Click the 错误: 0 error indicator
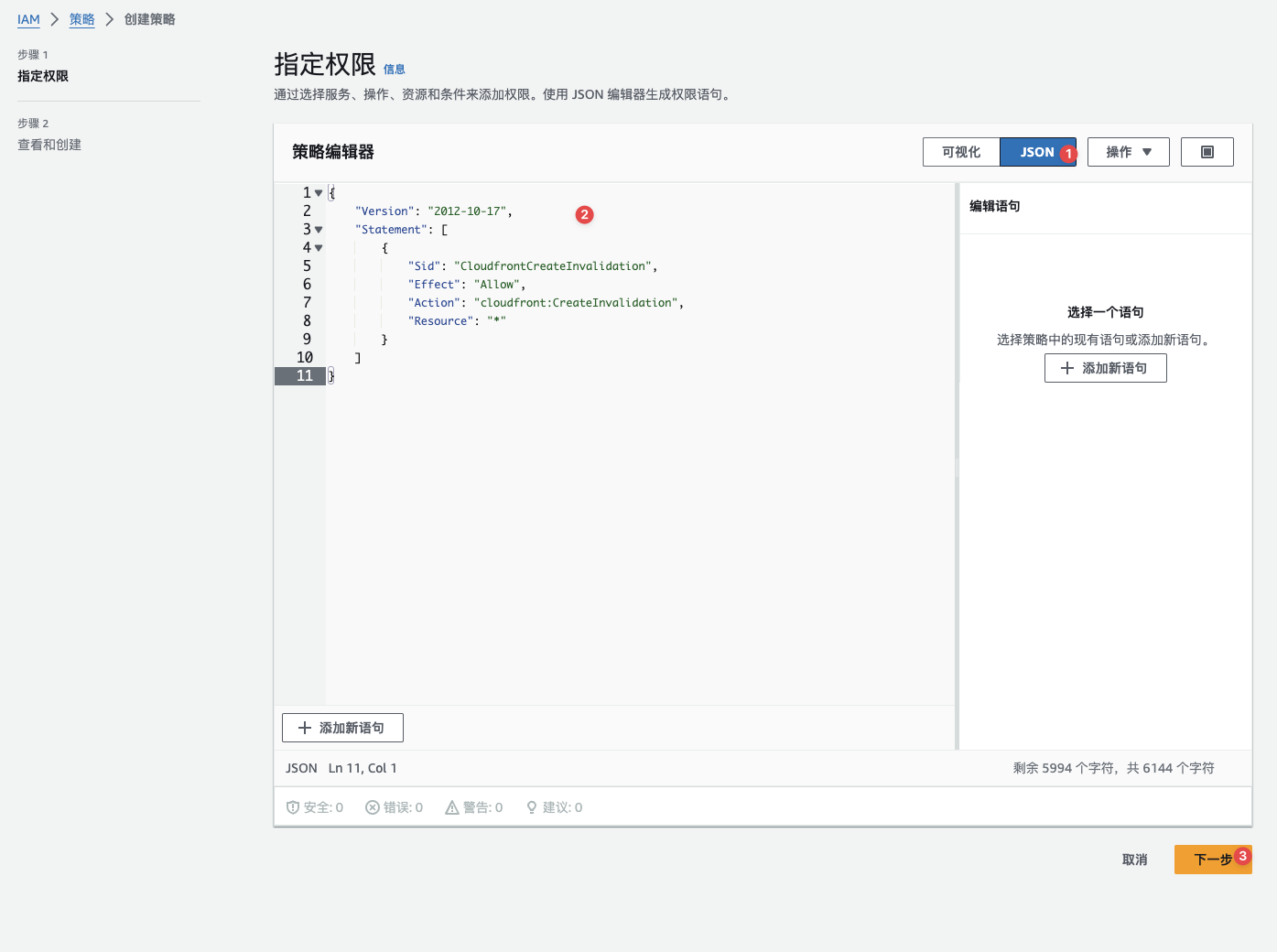The image size is (1277, 952). pos(395,807)
